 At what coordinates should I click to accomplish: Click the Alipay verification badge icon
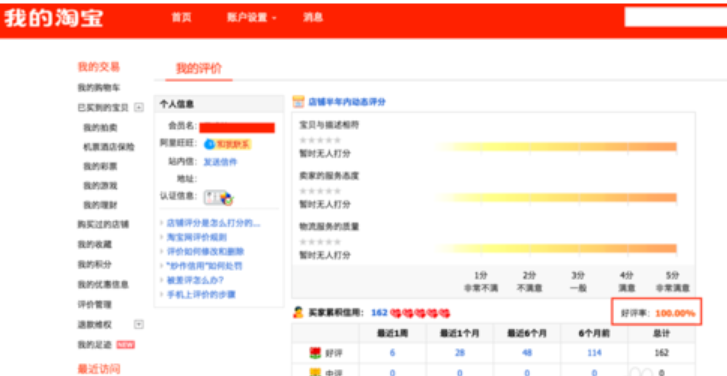227,198
